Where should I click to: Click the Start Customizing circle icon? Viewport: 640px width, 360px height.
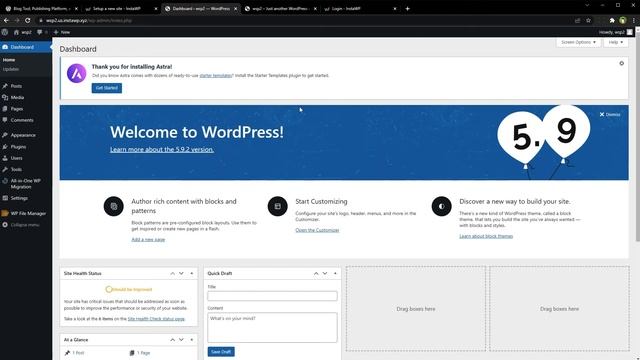pyautogui.click(x=278, y=207)
